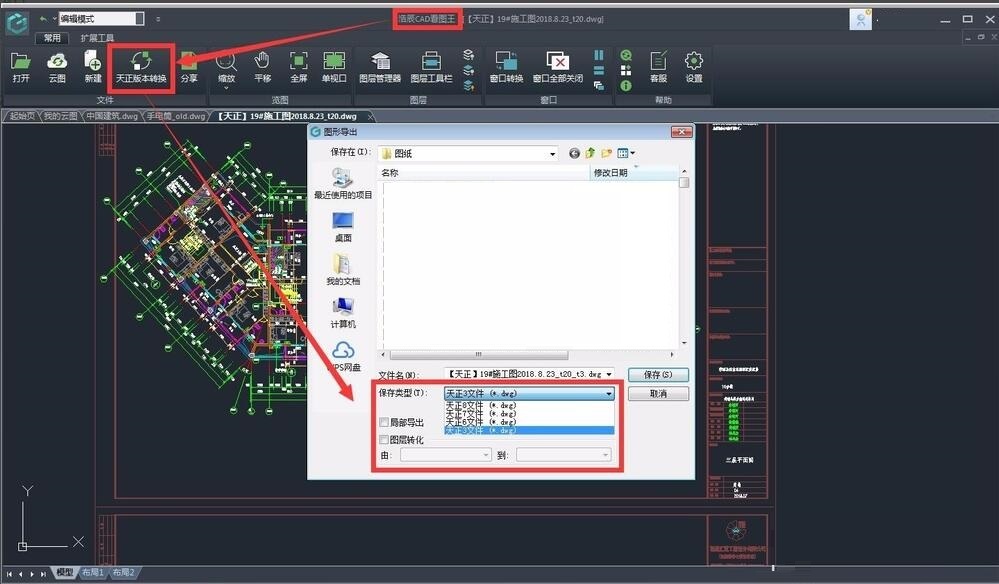The width and height of the screenshot is (999, 584).
Task: Click WPS网盘 in the dialog sidebar
Action: [x=343, y=356]
